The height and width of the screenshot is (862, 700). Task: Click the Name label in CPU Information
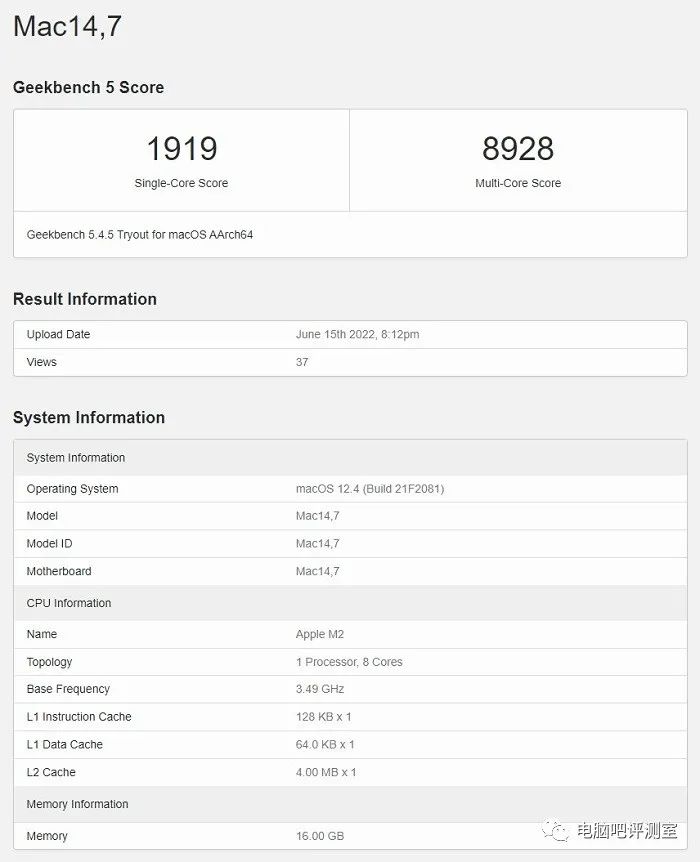[42, 634]
